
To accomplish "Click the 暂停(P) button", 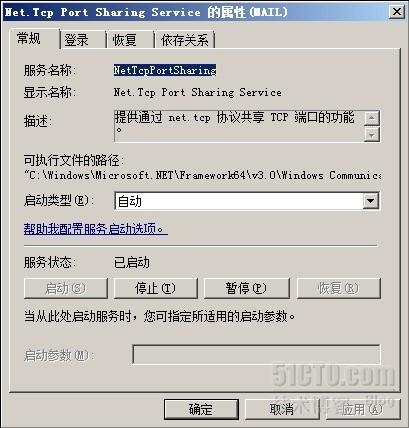I will [246, 288].
